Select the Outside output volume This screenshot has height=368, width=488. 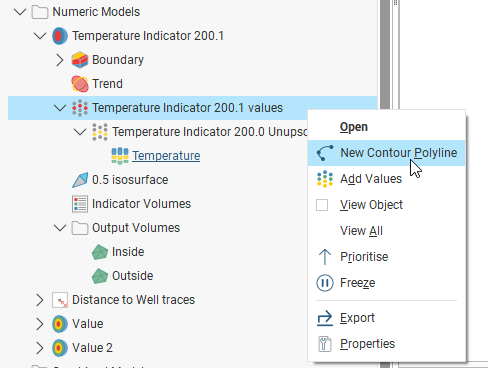point(132,276)
